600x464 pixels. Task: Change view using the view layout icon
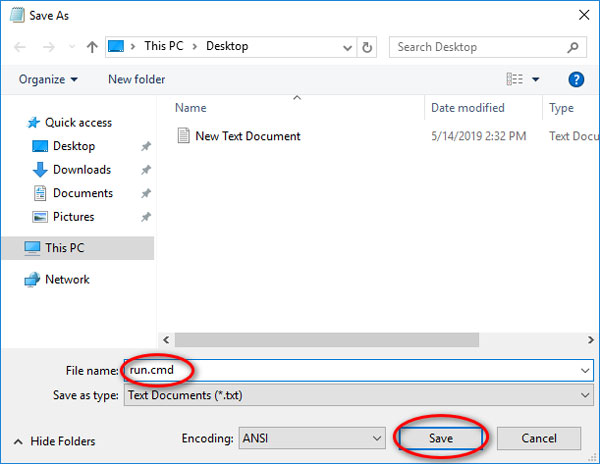click(x=515, y=79)
